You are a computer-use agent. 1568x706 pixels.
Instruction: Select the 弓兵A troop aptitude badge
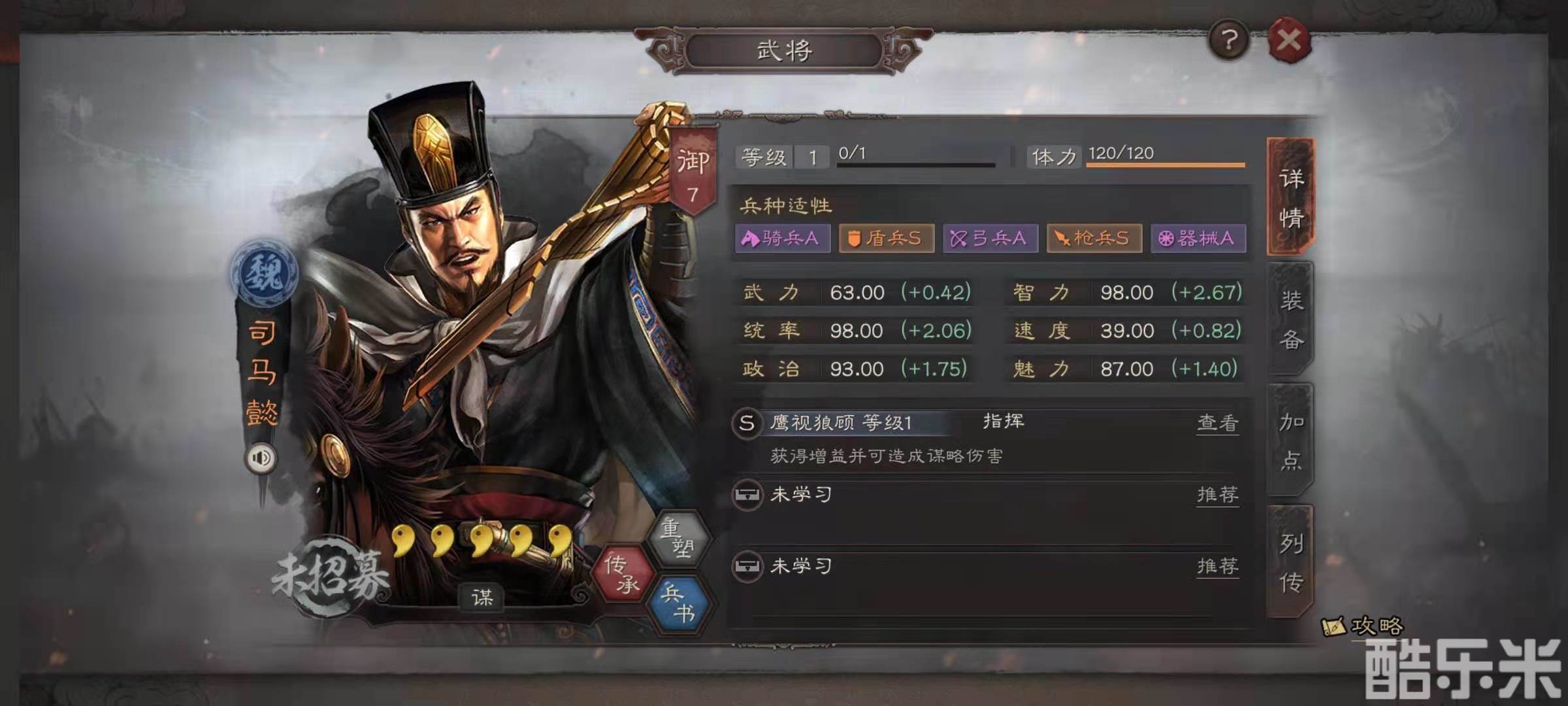[990, 238]
